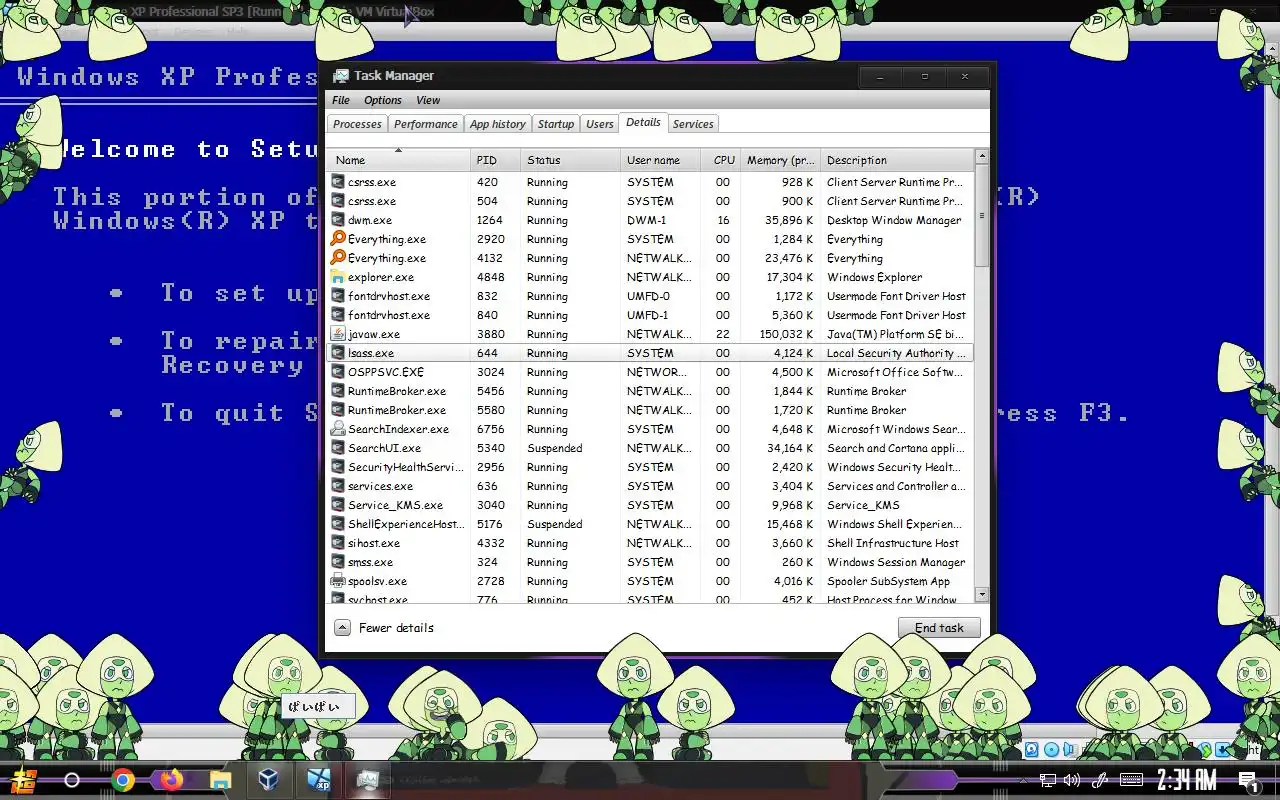Viewport: 1280px width, 800px height.
Task: Click the End task button
Action: (939, 628)
